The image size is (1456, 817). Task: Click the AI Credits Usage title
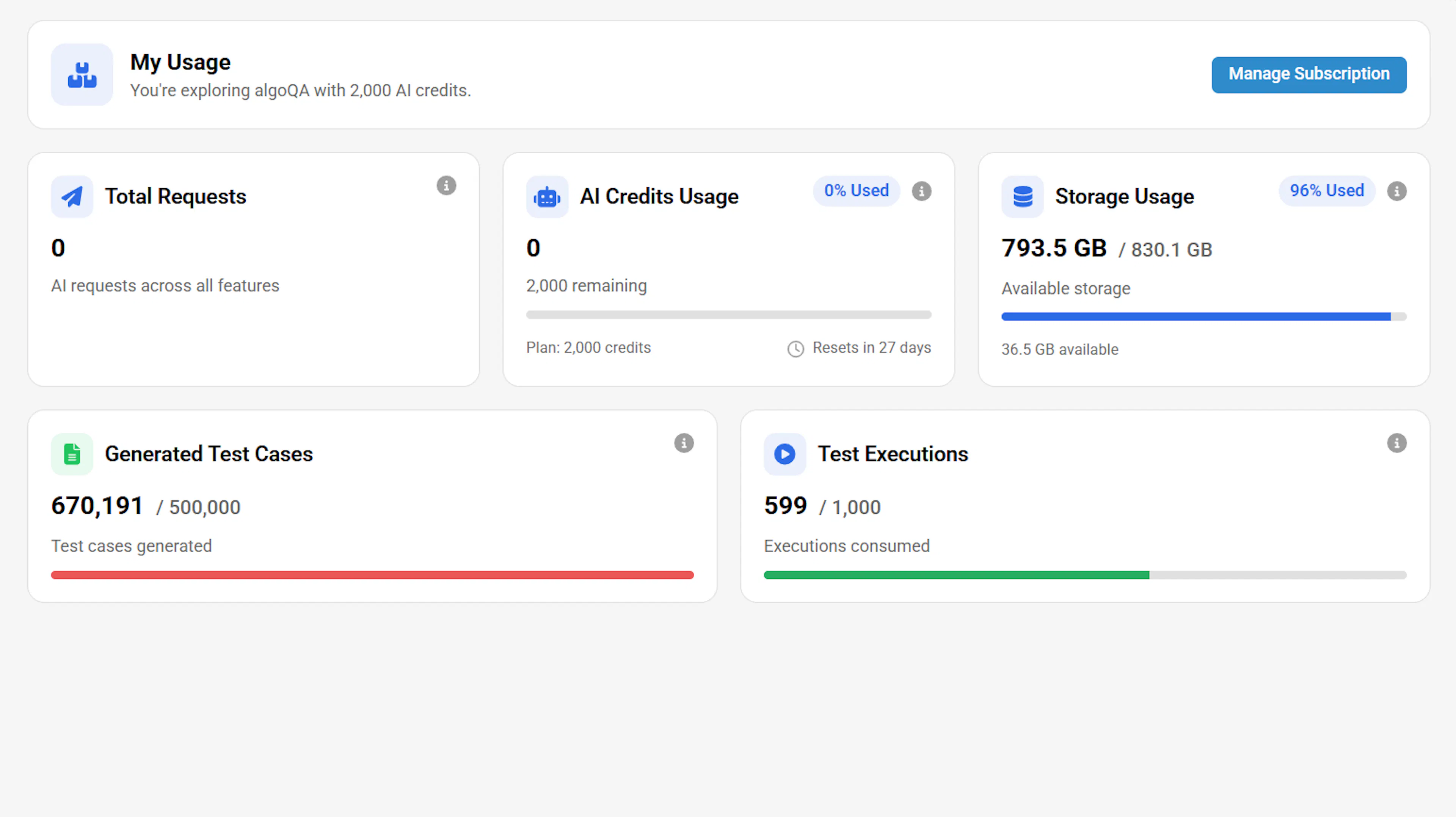coord(659,197)
